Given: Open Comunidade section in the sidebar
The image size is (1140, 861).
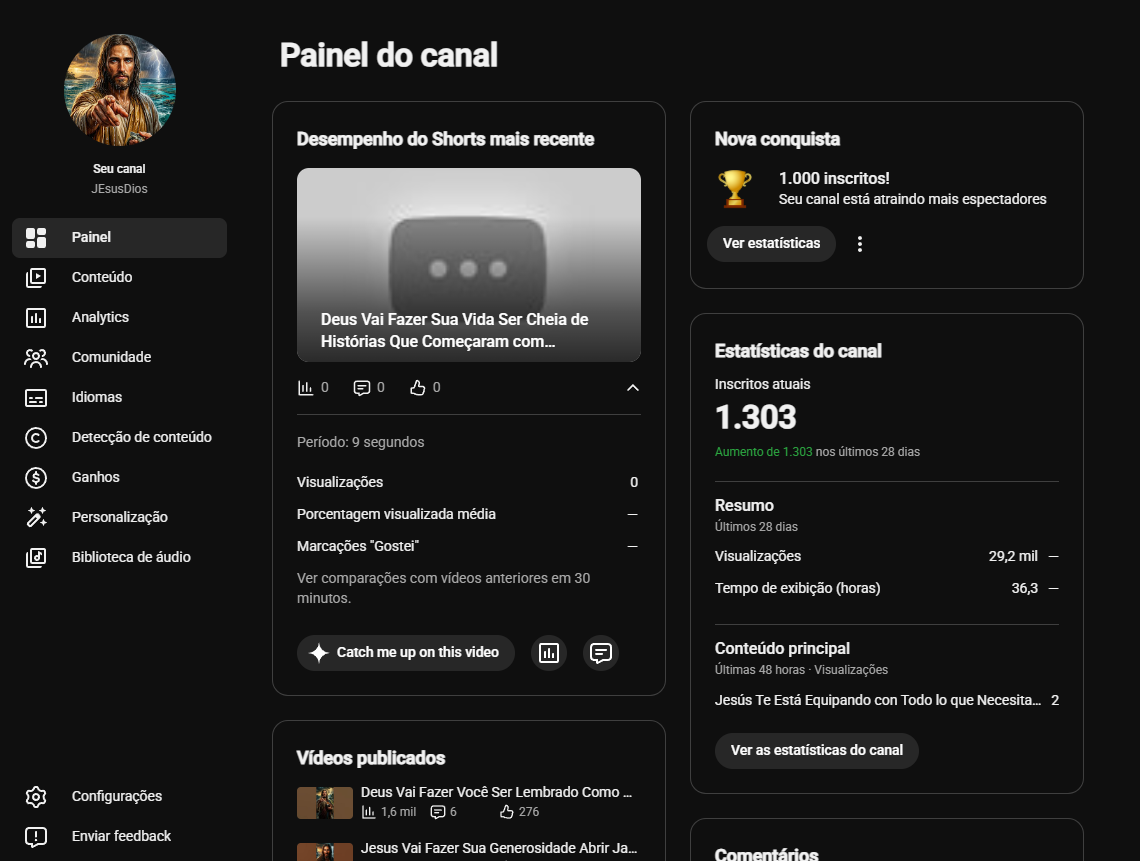Looking at the screenshot, I should pyautogui.click(x=119, y=358).
